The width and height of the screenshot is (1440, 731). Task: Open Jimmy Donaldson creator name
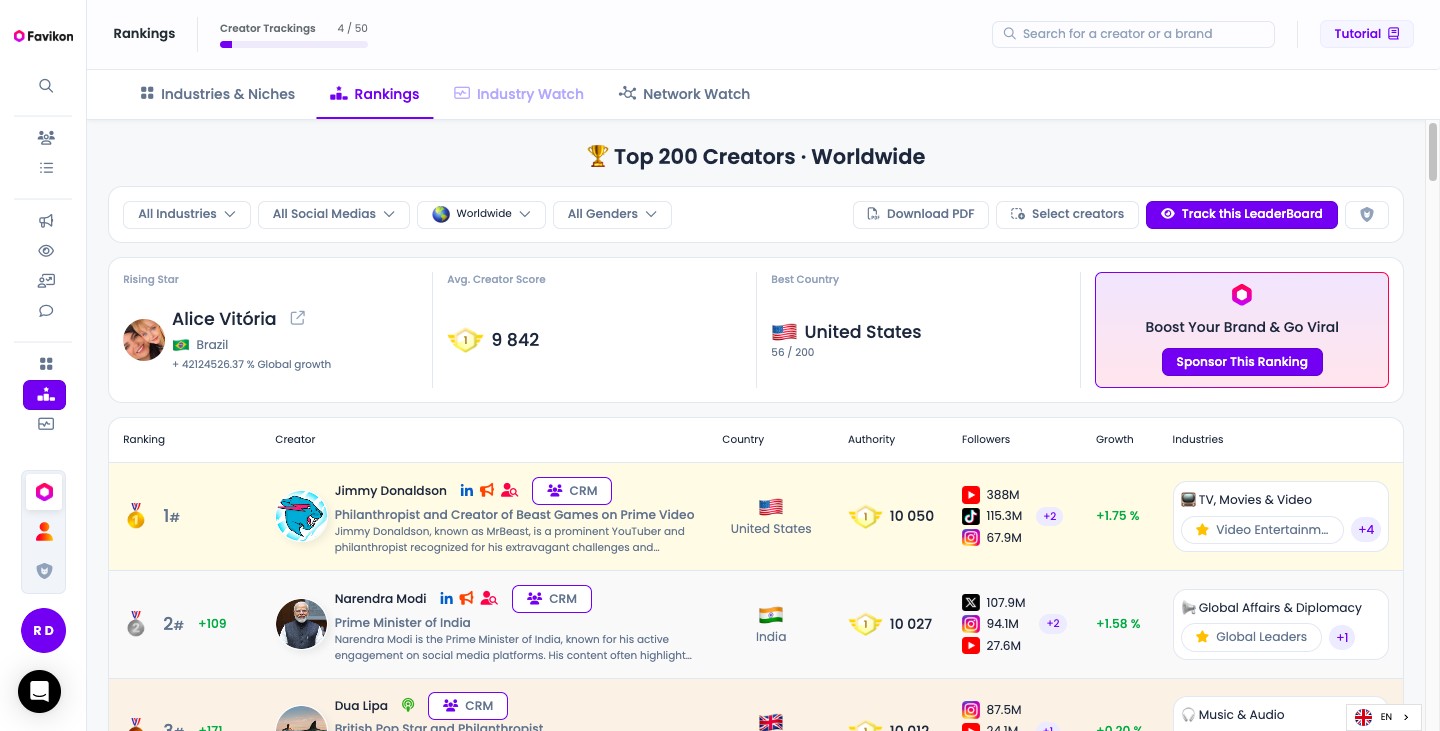tap(391, 491)
